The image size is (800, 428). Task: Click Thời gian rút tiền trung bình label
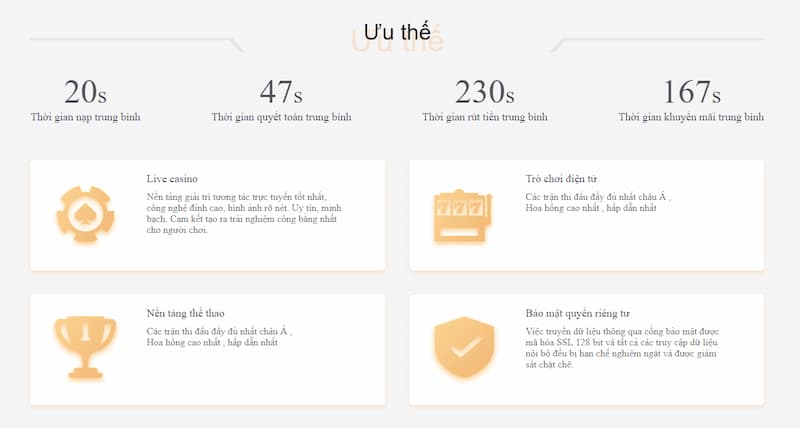click(484, 118)
